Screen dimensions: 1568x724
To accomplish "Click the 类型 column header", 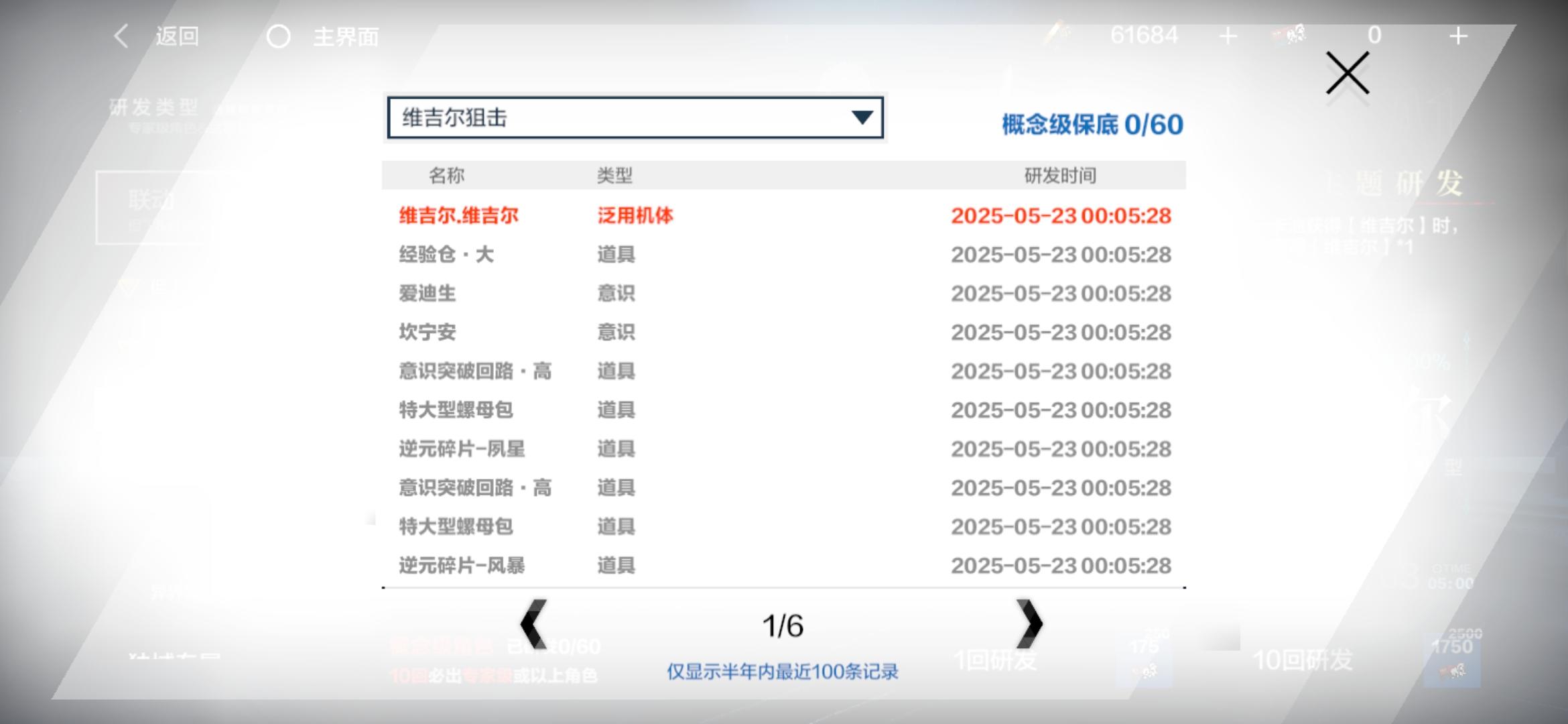I will 614,176.
